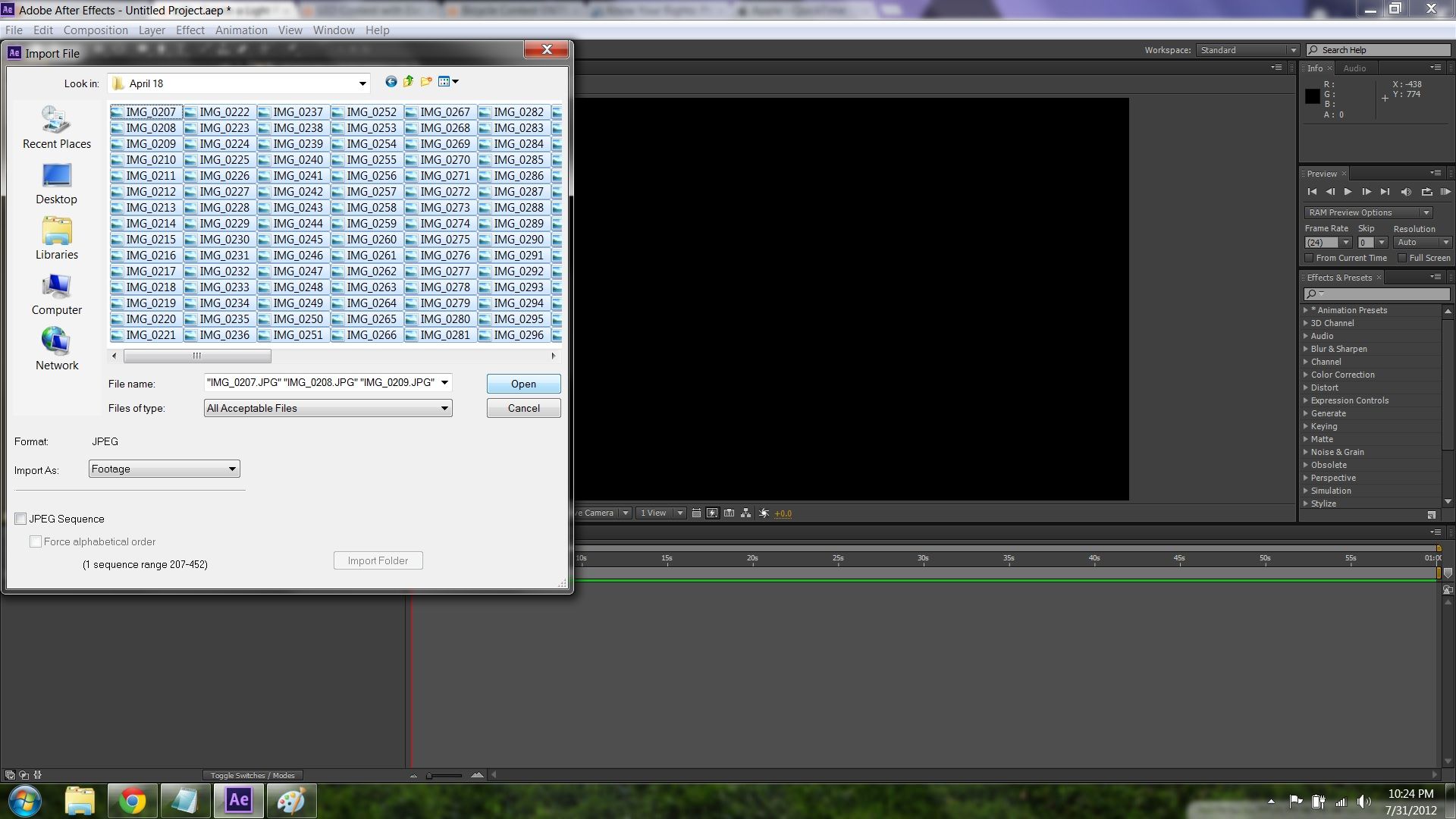Image resolution: width=1456 pixels, height=819 pixels.
Task: Click the Back arrow in Import dialog
Action: pyautogui.click(x=391, y=82)
